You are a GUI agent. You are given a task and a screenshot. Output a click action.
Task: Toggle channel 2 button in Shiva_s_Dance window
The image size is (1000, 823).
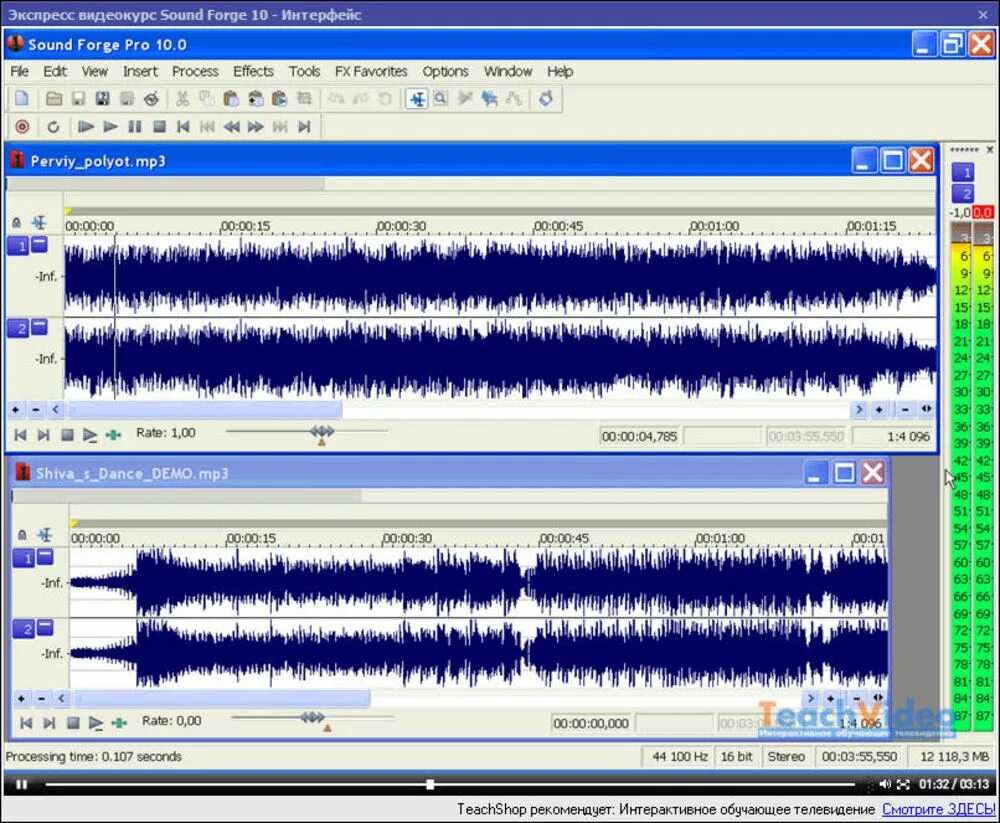click(x=24, y=629)
